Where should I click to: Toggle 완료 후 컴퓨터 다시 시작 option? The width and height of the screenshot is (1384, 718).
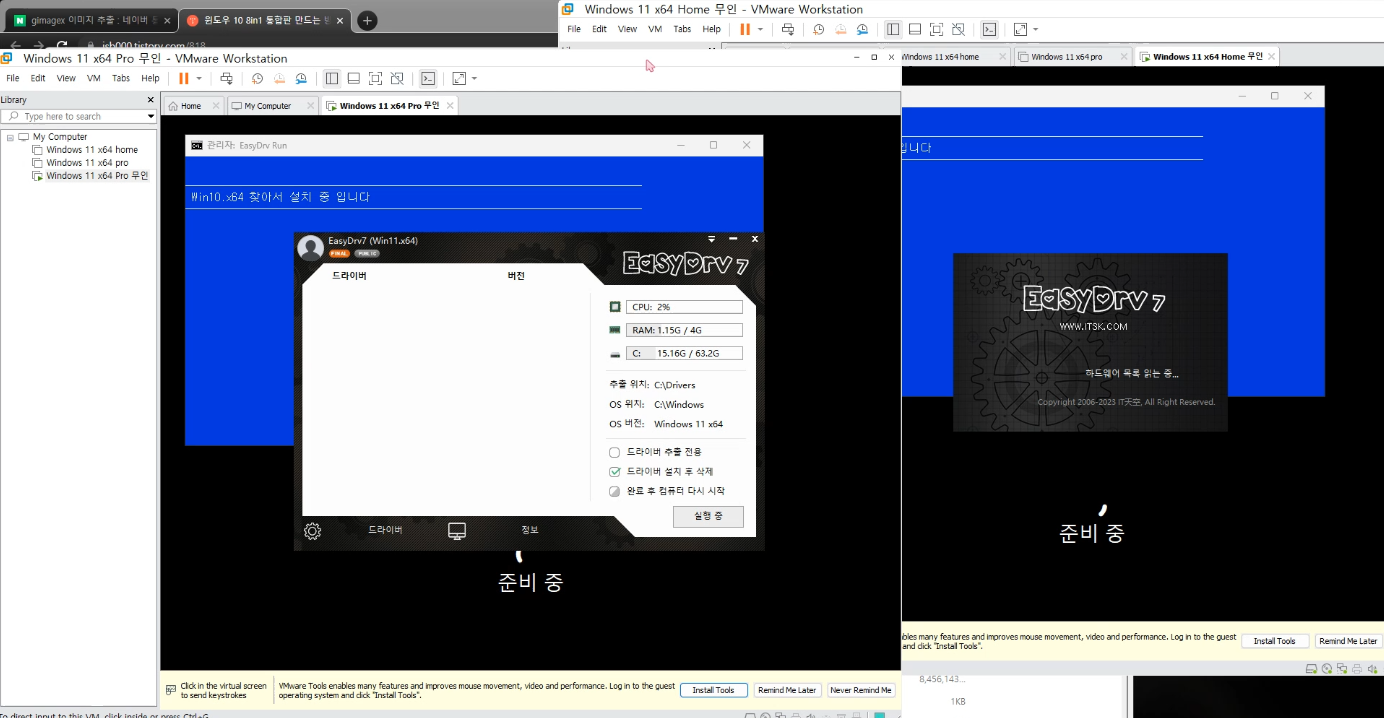[x=615, y=491]
